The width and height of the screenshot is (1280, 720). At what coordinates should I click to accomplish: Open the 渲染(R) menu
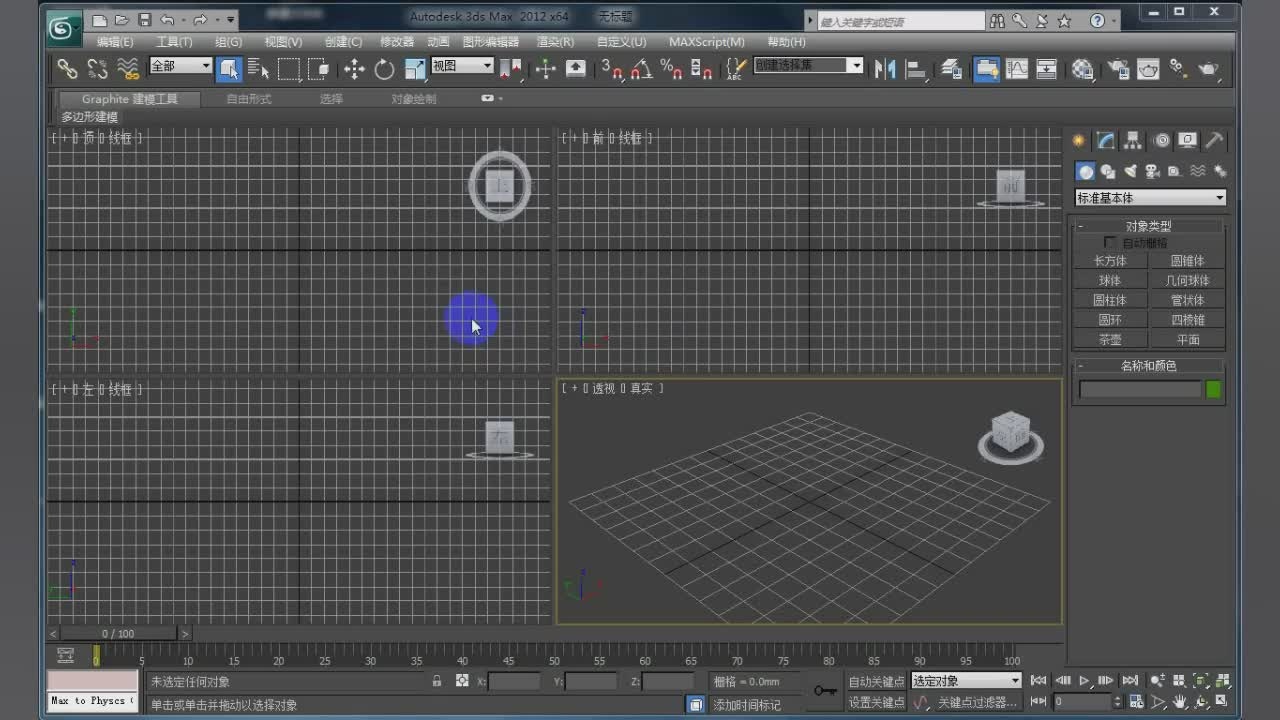click(x=555, y=42)
